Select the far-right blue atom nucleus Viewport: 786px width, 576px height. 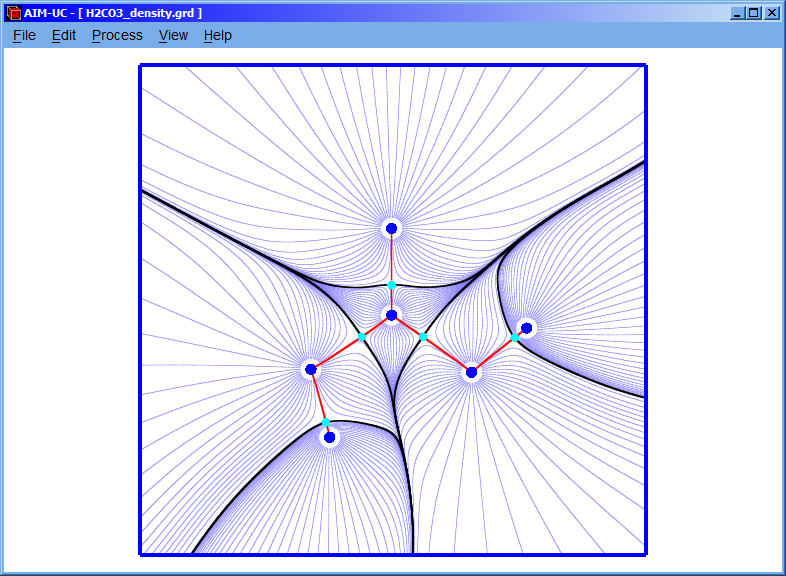tap(526, 327)
